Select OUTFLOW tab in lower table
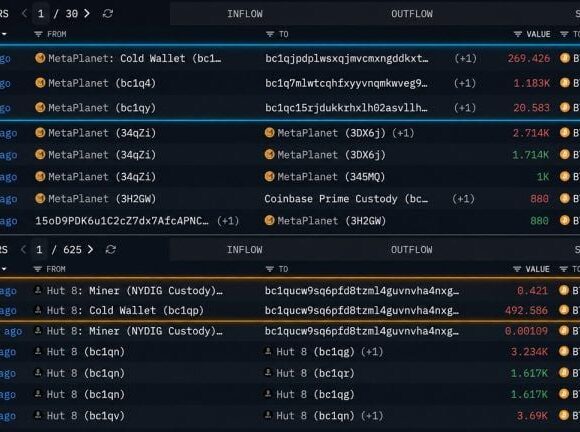This screenshot has width=580, height=432. tap(411, 250)
